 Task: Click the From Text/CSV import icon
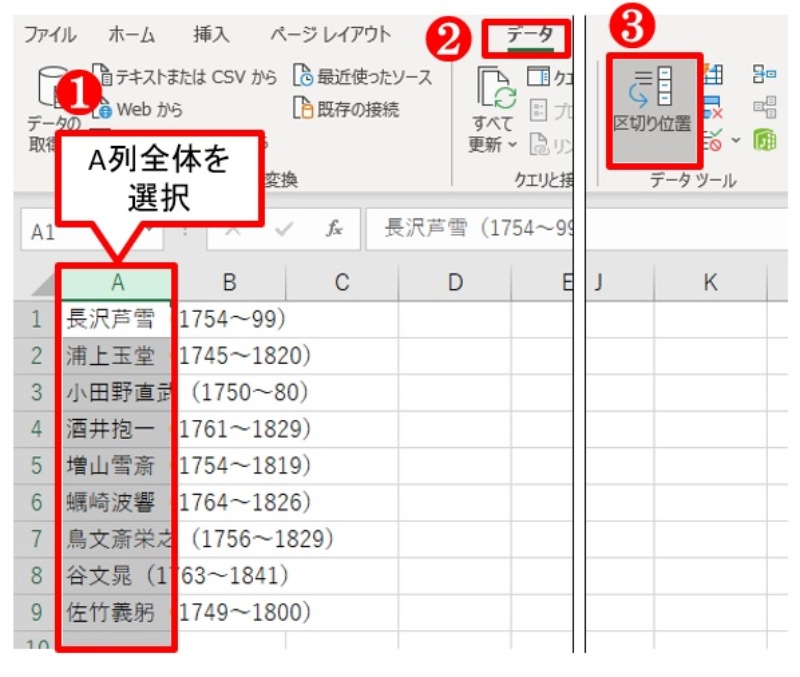(104, 76)
